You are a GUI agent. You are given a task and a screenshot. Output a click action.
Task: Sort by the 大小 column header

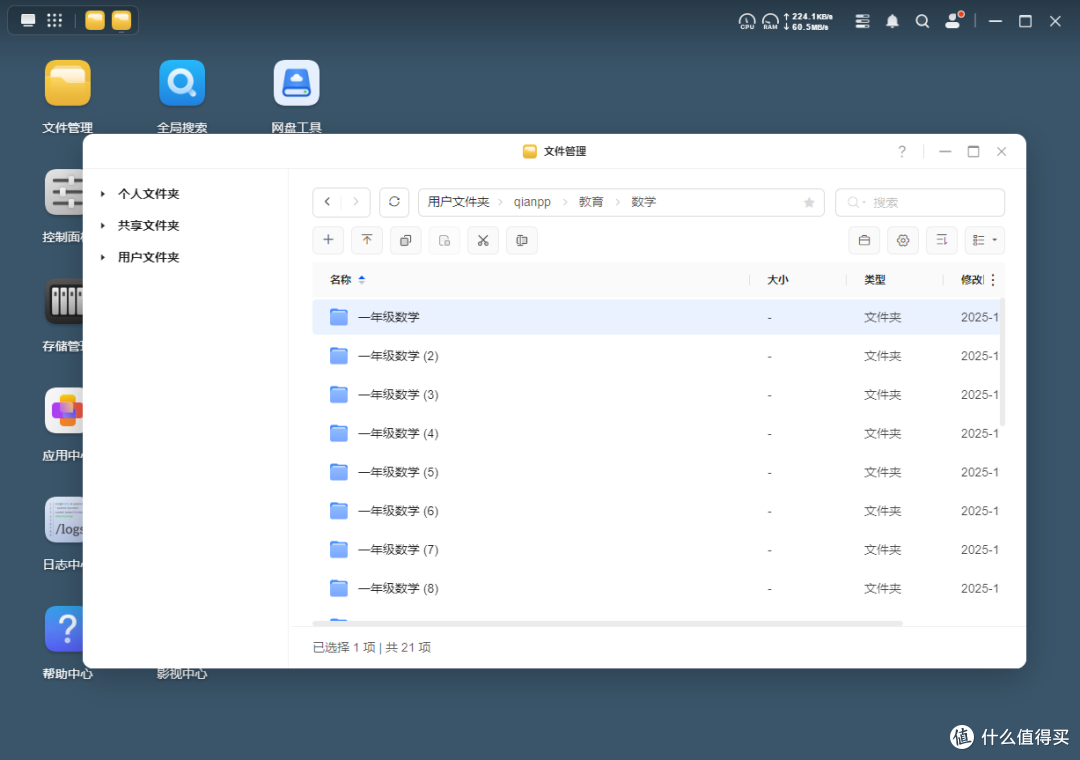pos(778,280)
